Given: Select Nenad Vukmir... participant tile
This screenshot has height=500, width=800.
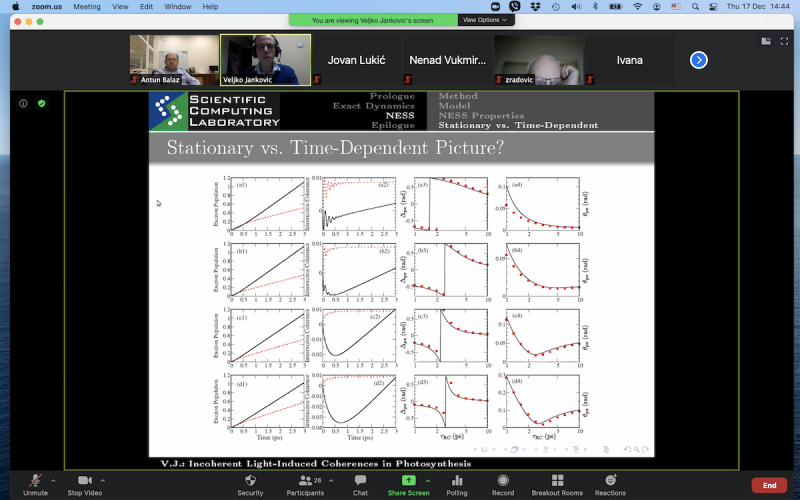Looking at the screenshot, I should coord(447,60).
